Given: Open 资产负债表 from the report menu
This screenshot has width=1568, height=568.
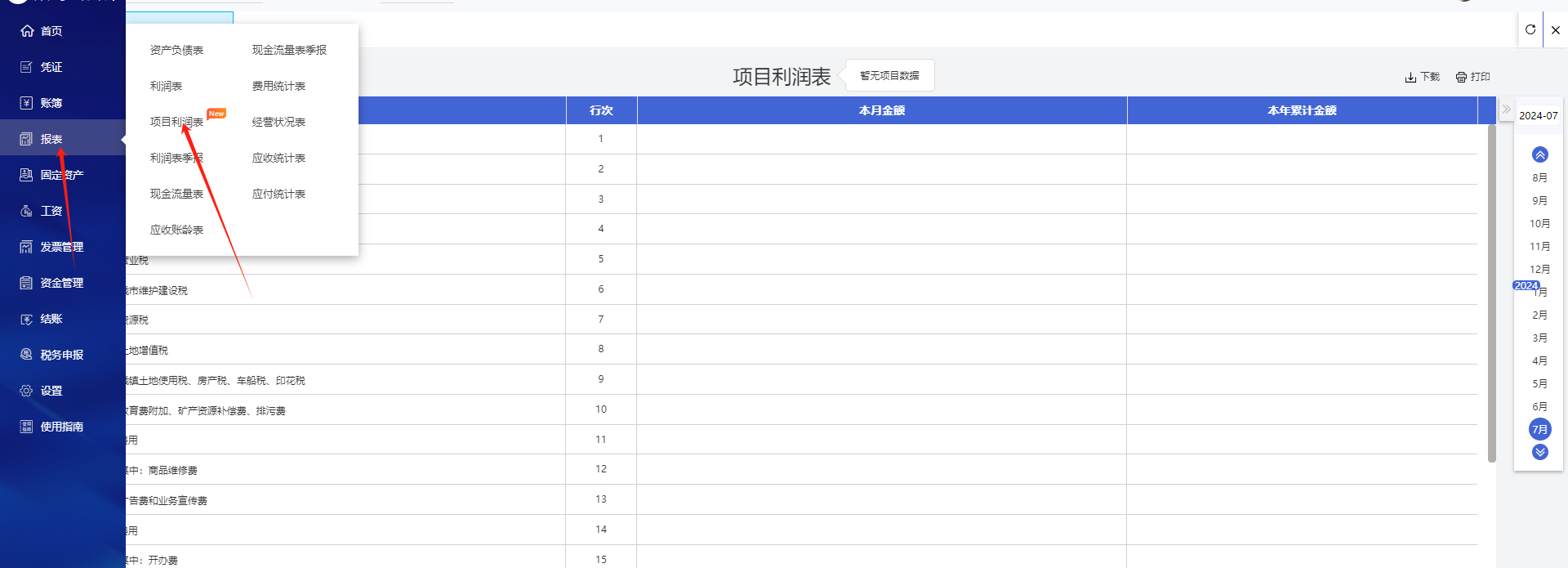Looking at the screenshot, I should [176, 51].
